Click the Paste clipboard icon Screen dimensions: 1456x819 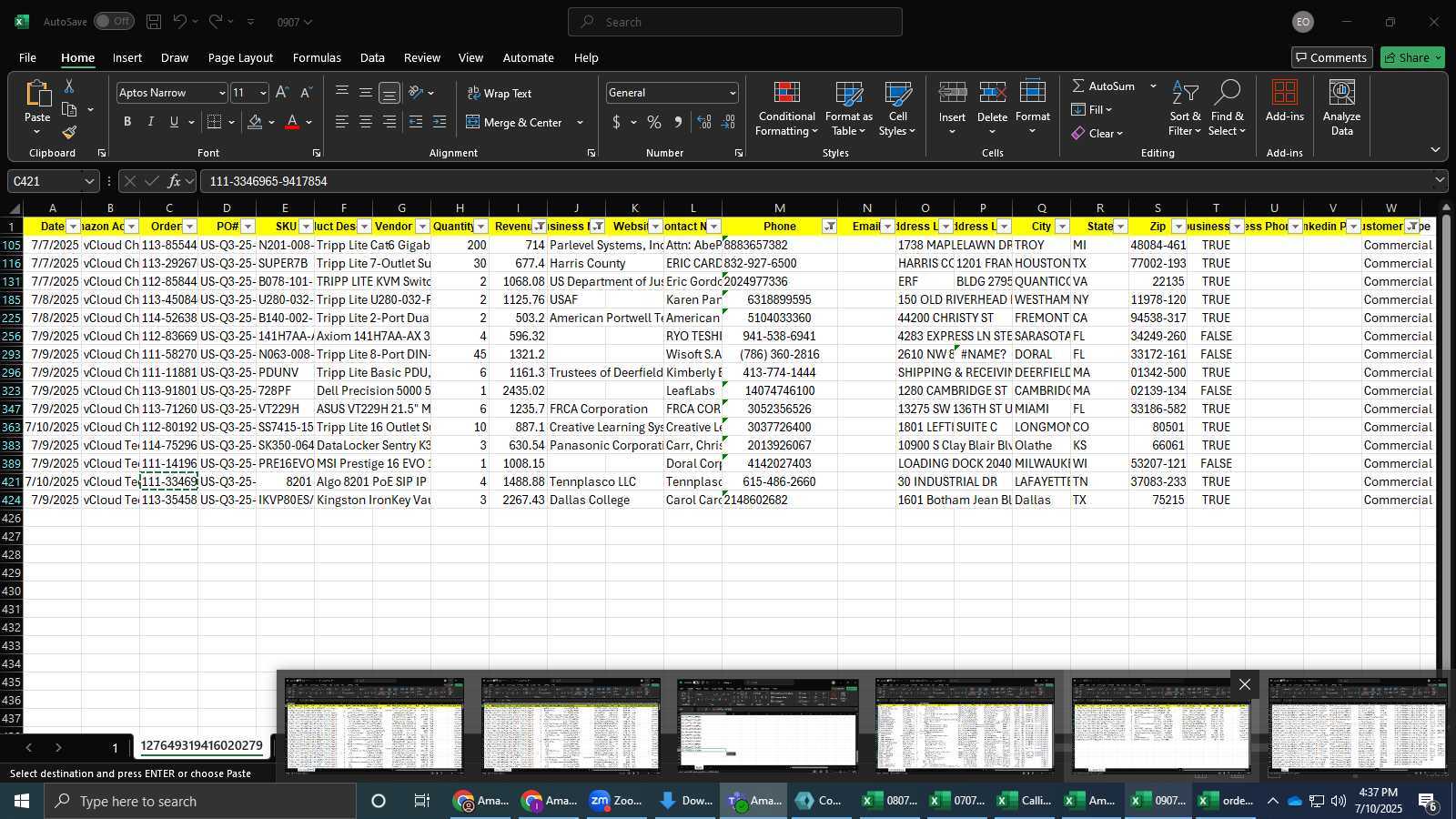(37, 94)
